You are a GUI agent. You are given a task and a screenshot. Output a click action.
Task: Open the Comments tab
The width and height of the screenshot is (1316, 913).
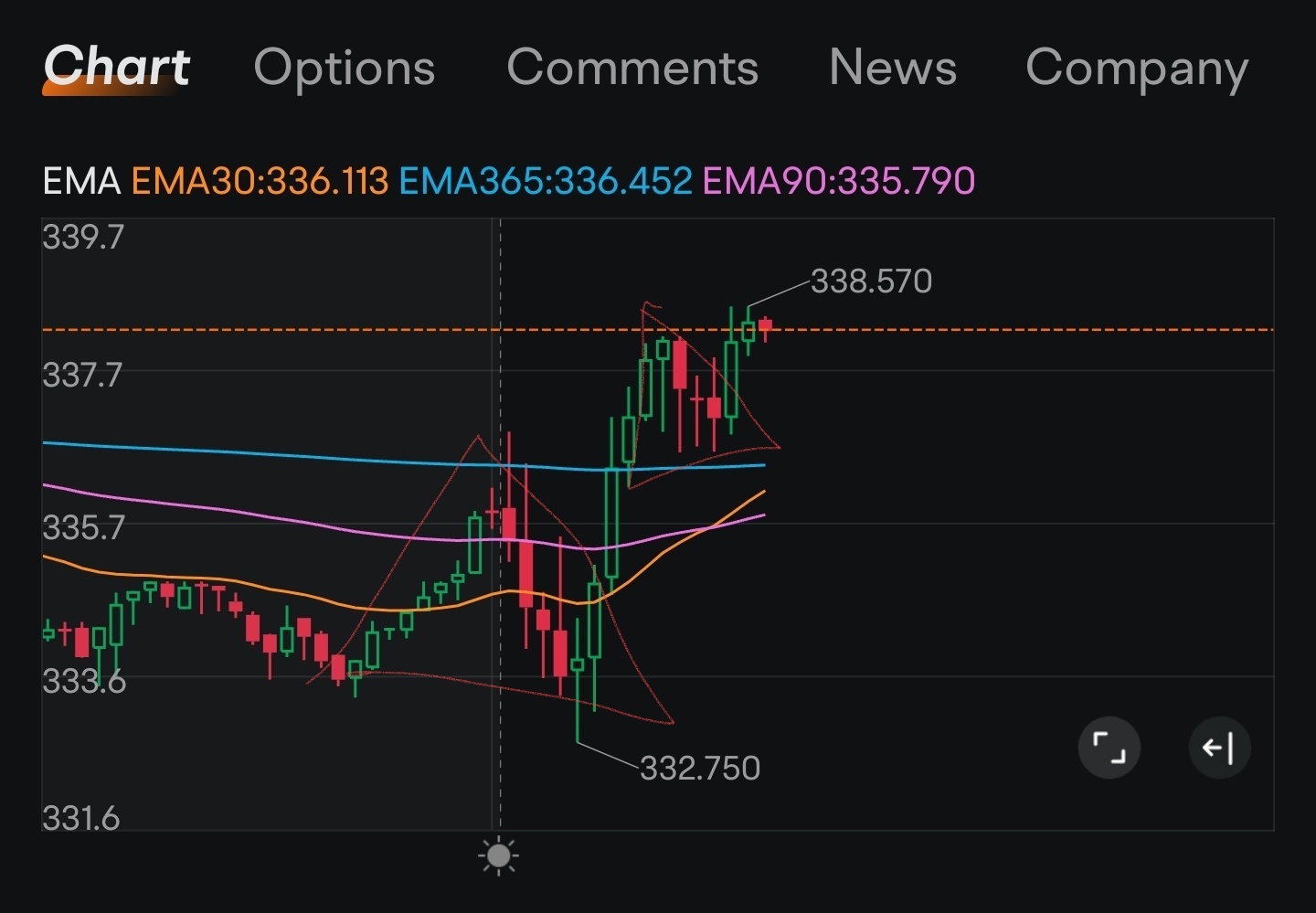632,68
